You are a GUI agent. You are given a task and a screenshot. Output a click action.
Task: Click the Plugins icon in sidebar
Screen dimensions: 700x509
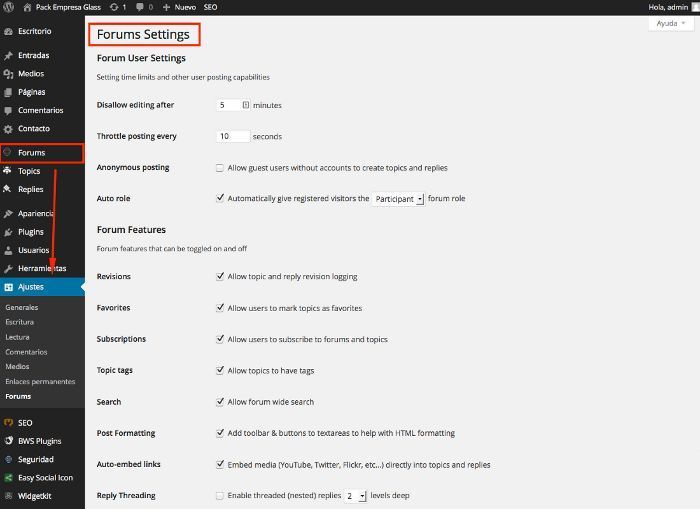[x=8, y=232]
